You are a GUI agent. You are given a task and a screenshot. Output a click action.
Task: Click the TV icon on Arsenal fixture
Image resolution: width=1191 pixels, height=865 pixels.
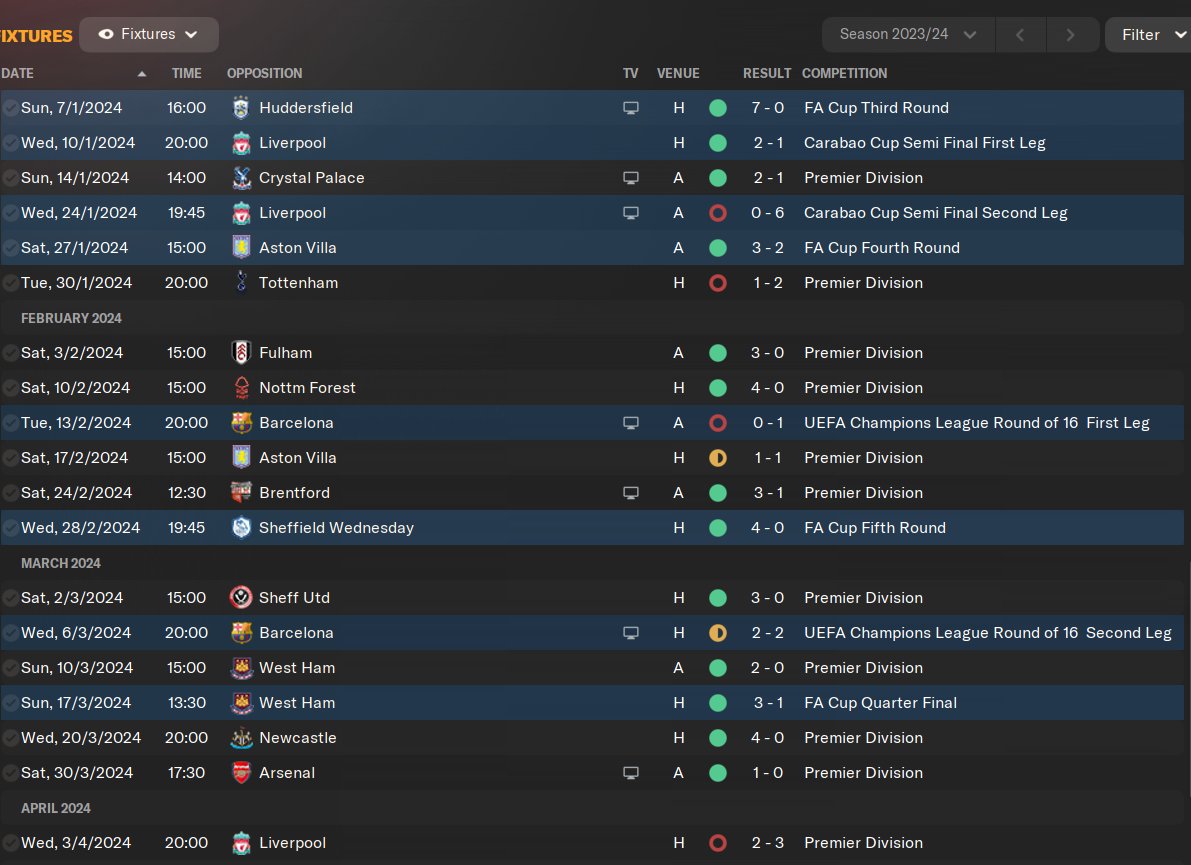coord(630,772)
